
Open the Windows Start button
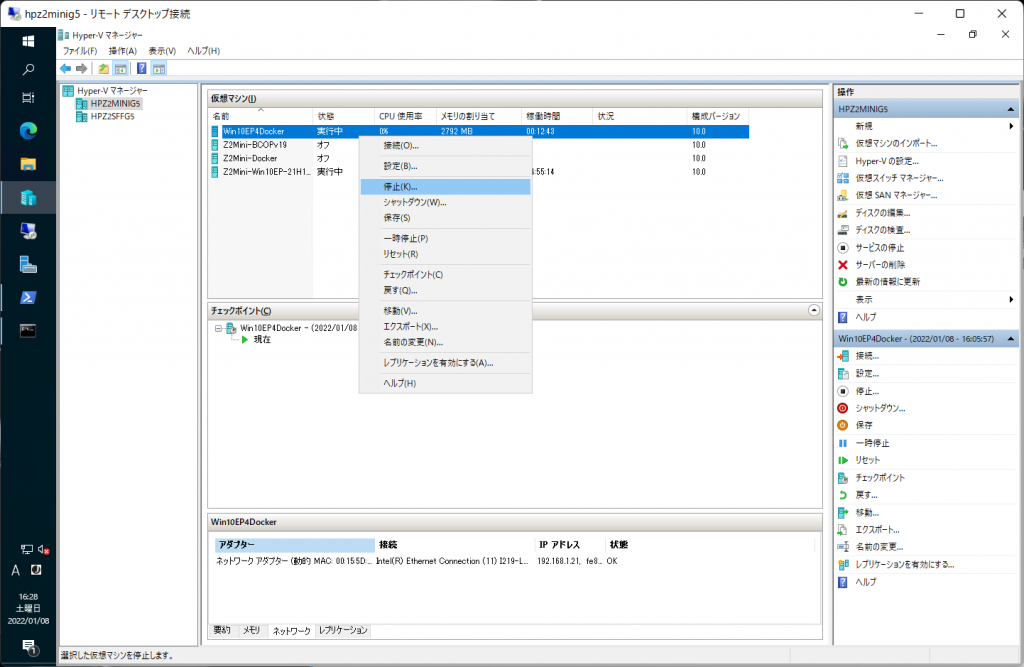coord(28,41)
